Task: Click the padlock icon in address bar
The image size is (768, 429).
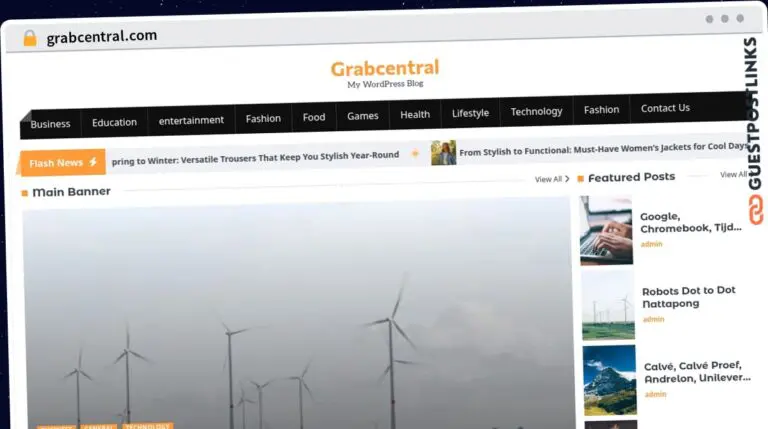Action: coord(30,38)
